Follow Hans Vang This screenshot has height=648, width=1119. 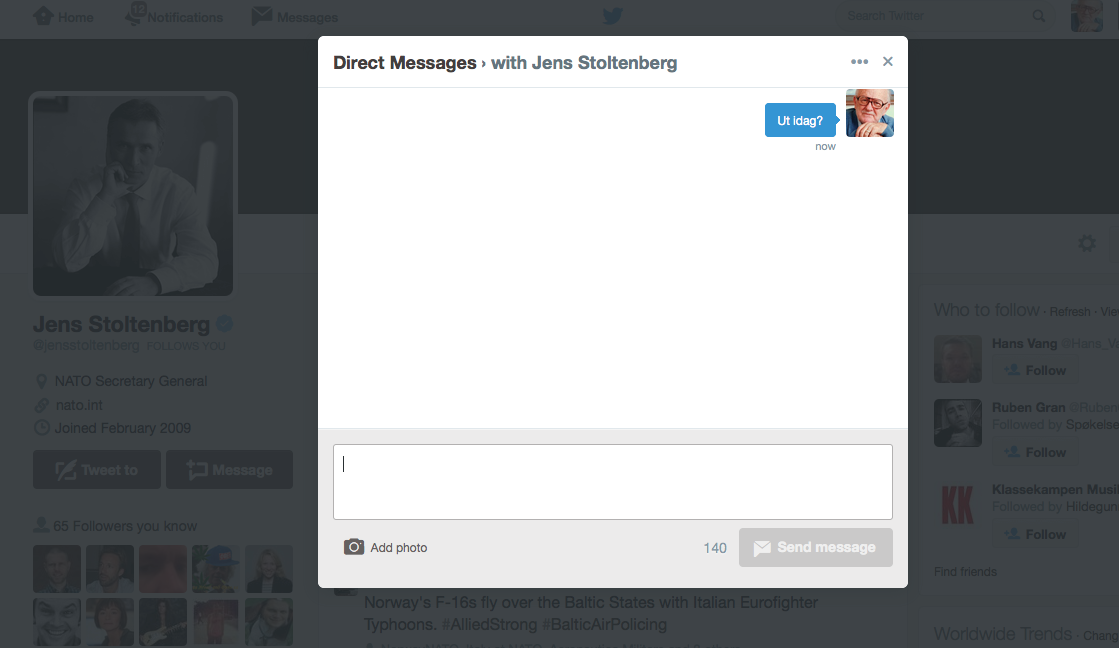tap(1035, 370)
